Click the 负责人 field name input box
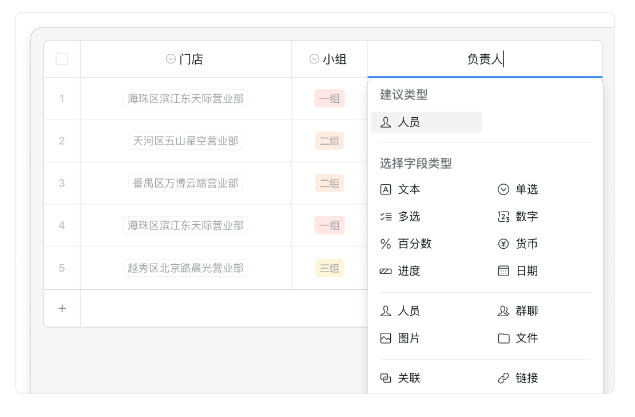 point(485,59)
